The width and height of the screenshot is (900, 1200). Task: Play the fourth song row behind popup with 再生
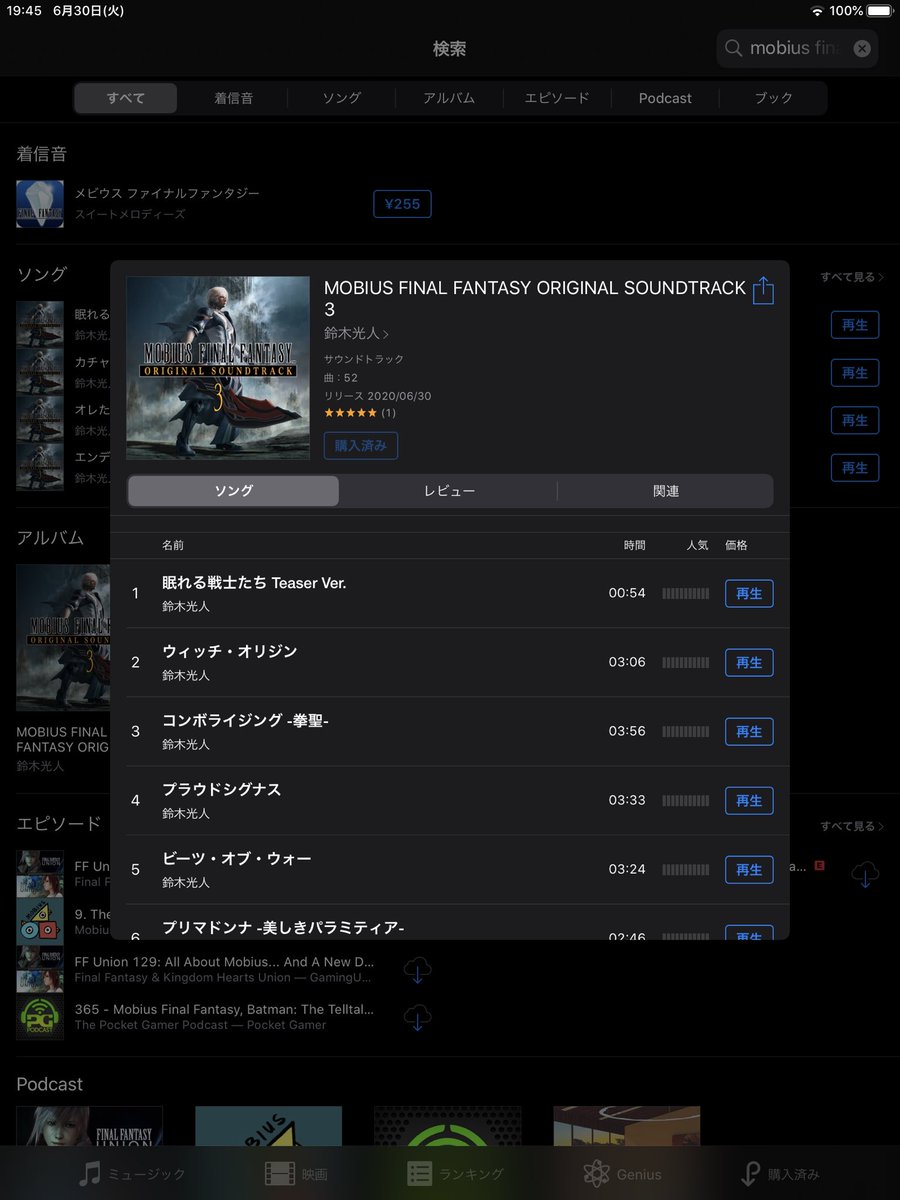click(x=855, y=468)
